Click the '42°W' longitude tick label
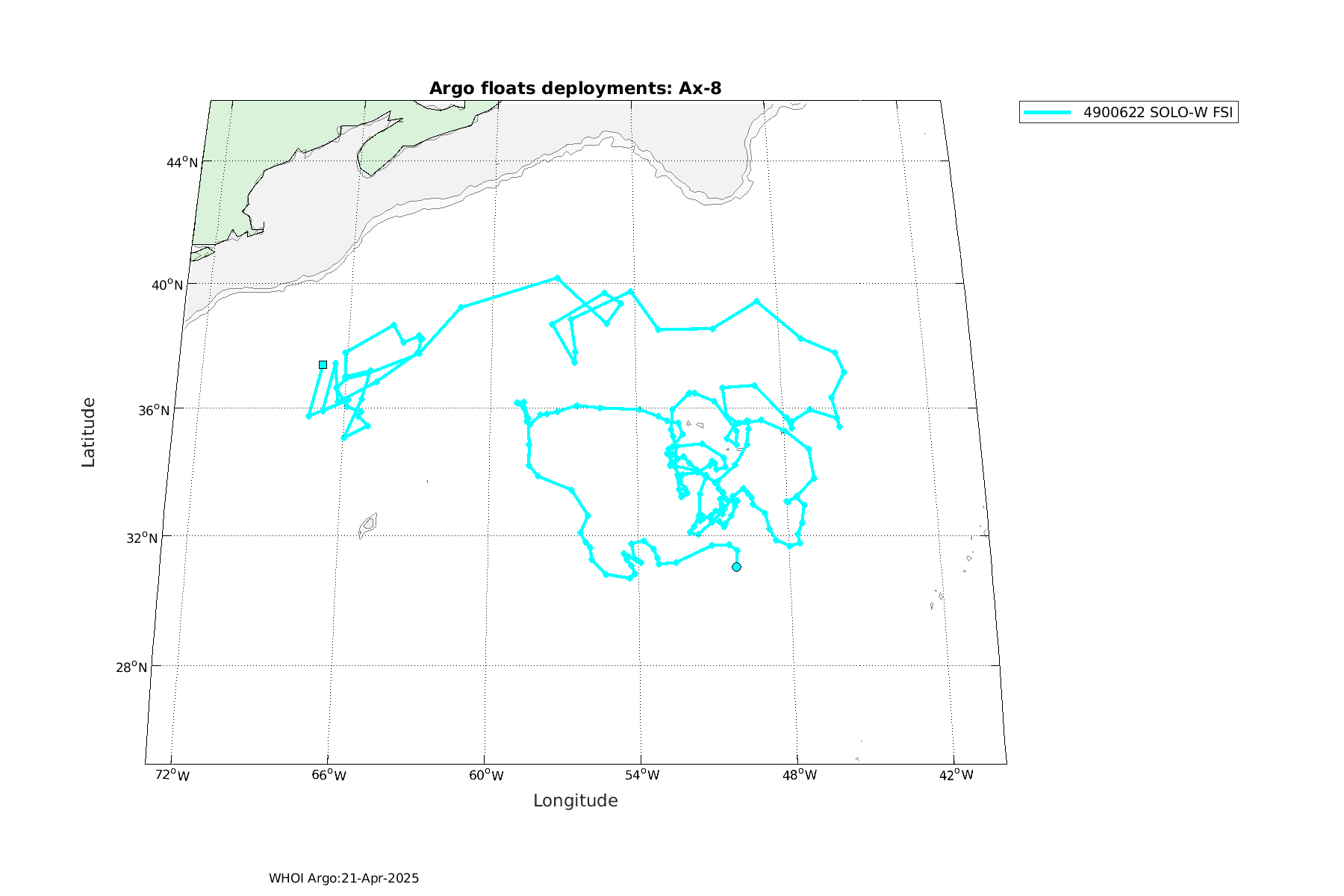Viewport: 1344px width, 896px height. [956, 775]
